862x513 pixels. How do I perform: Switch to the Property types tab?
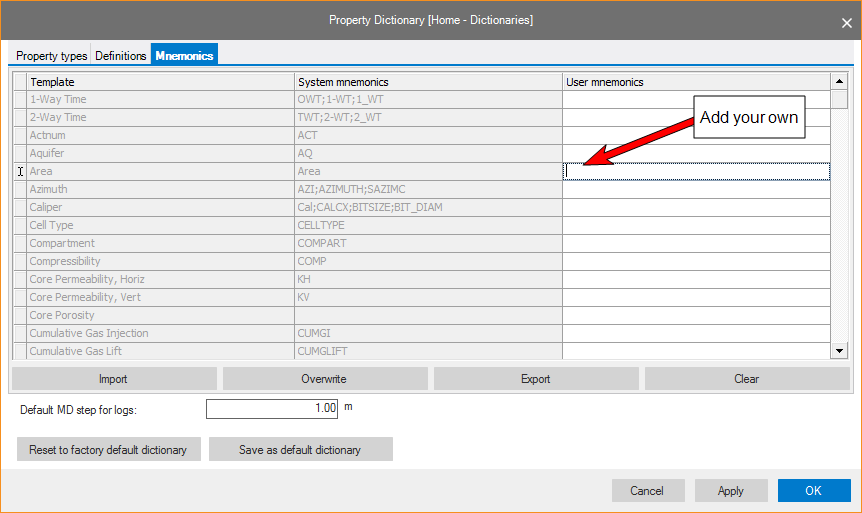click(x=51, y=56)
